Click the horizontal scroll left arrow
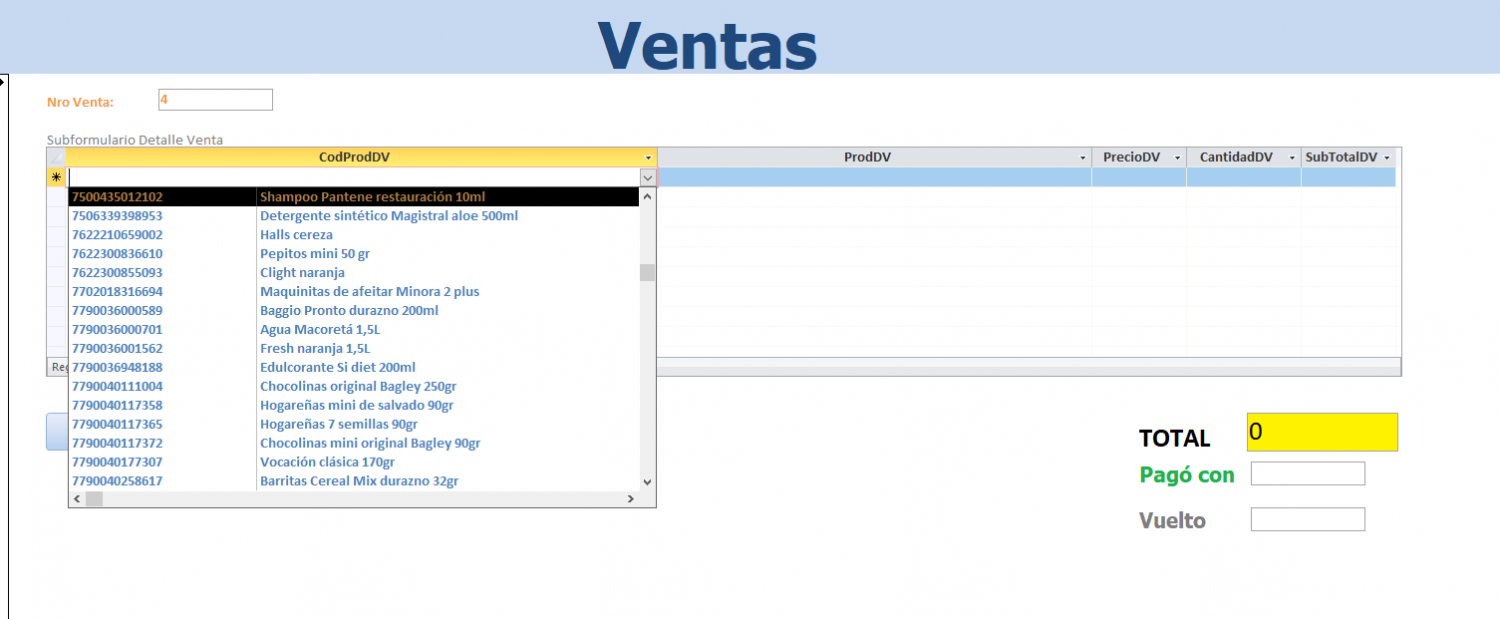 click(x=77, y=498)
